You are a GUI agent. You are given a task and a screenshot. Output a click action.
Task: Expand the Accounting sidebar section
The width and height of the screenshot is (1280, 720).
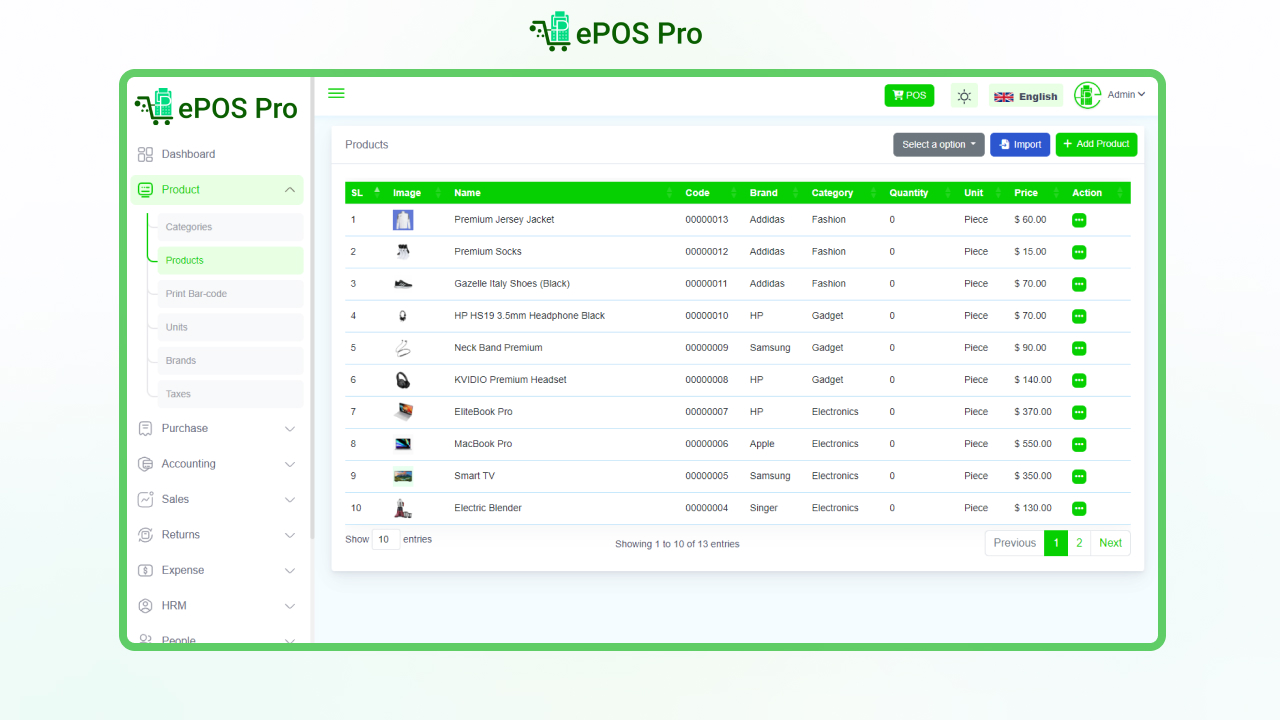pos(188,463)
